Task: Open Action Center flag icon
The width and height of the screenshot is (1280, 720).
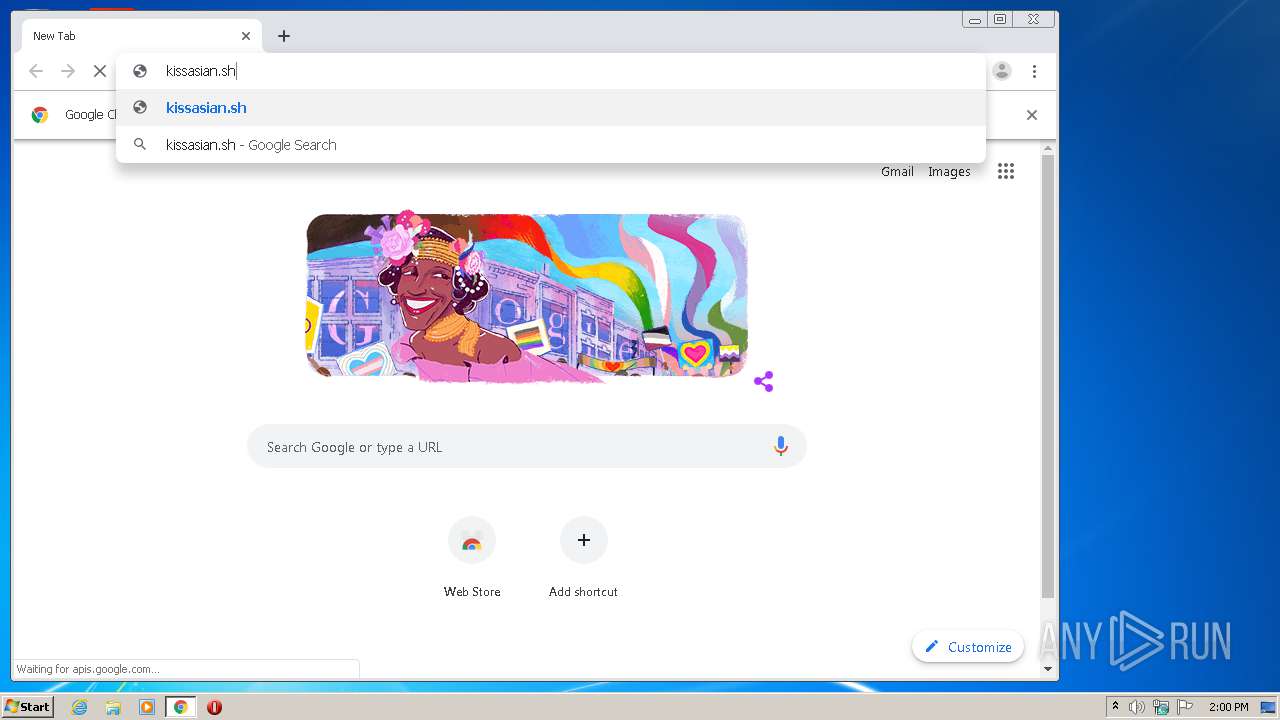Action: pos(1185,707)
